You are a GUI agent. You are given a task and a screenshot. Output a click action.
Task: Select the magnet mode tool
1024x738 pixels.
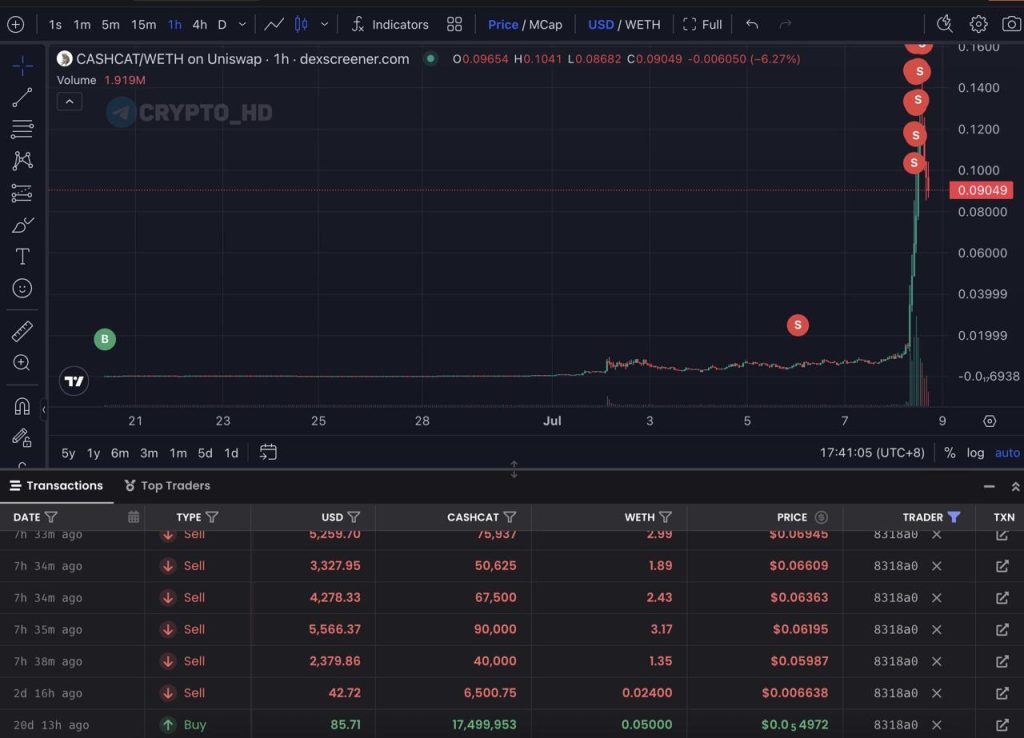[22, 406]
